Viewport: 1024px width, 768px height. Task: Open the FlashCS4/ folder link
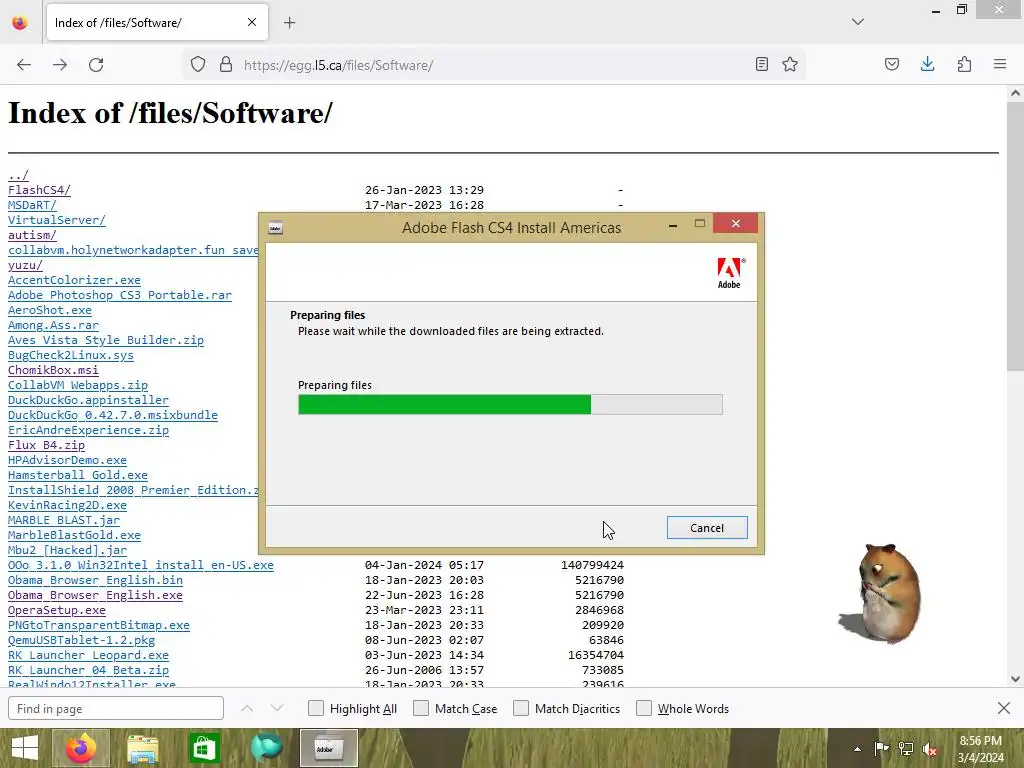point(39,190)
